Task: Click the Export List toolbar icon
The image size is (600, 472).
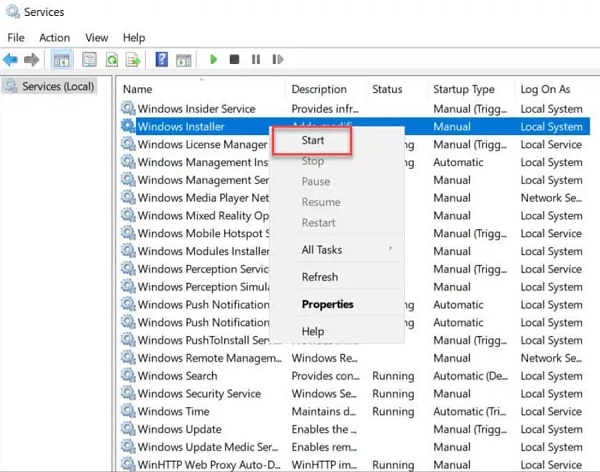Action: point(133,60)
